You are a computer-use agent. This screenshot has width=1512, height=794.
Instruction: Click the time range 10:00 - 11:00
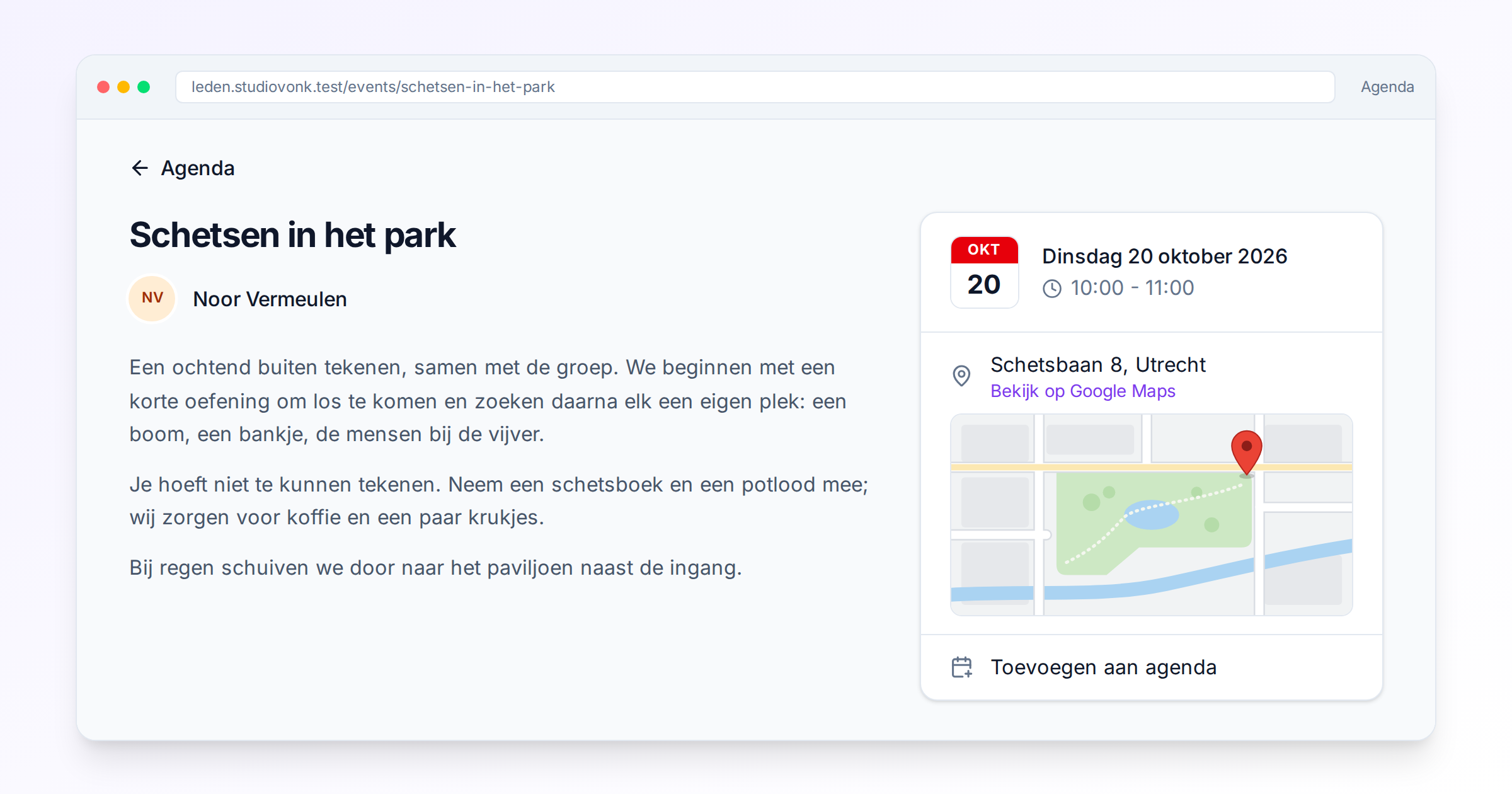pyautogui.click(x=1132, y=288)
